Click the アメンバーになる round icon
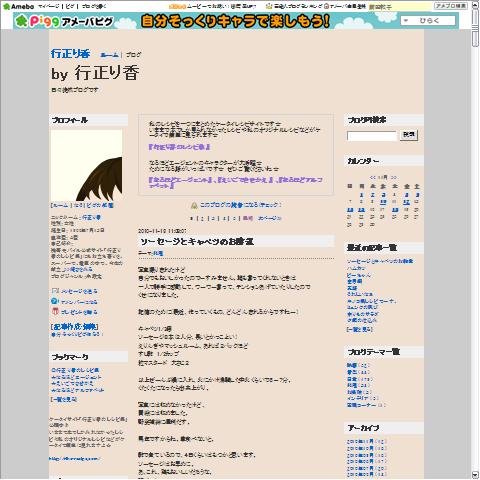Image resolution: width=480 pixels, height=480 pixels. click(55, 301)
